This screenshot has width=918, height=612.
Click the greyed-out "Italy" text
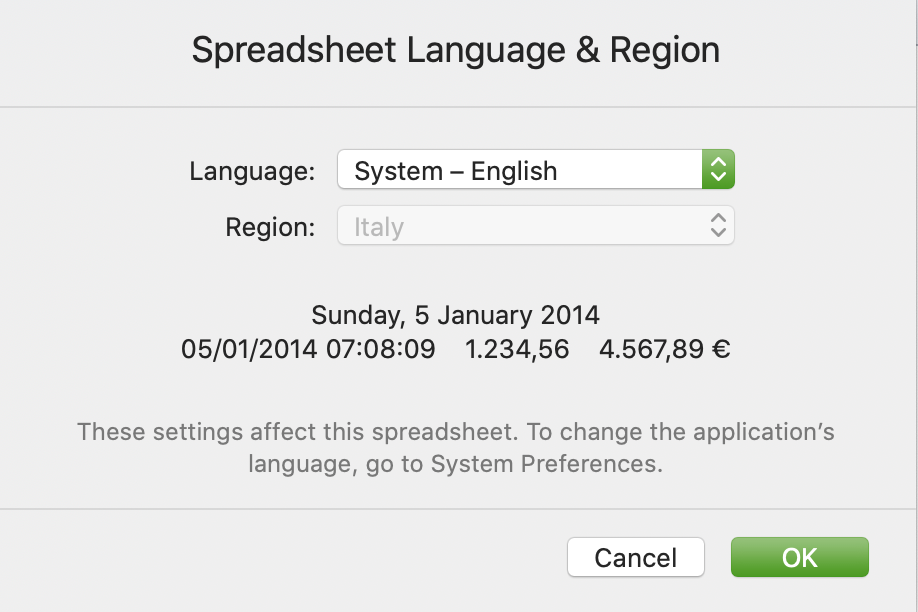click(x=379, y=227)
